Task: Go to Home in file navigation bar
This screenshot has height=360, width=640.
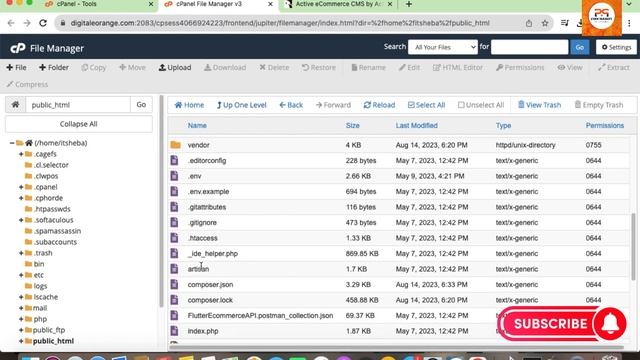Action: pyautogui.click(x=189, y=105)
